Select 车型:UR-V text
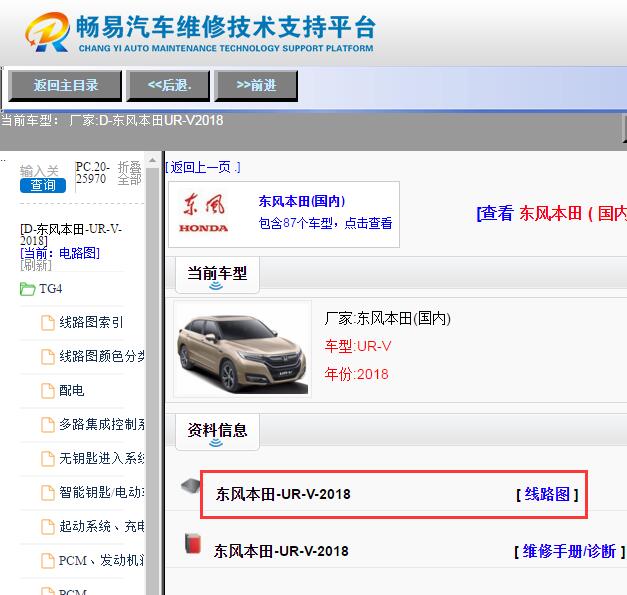The width and height of the screenshot is (627, 595). coord(358,346)
